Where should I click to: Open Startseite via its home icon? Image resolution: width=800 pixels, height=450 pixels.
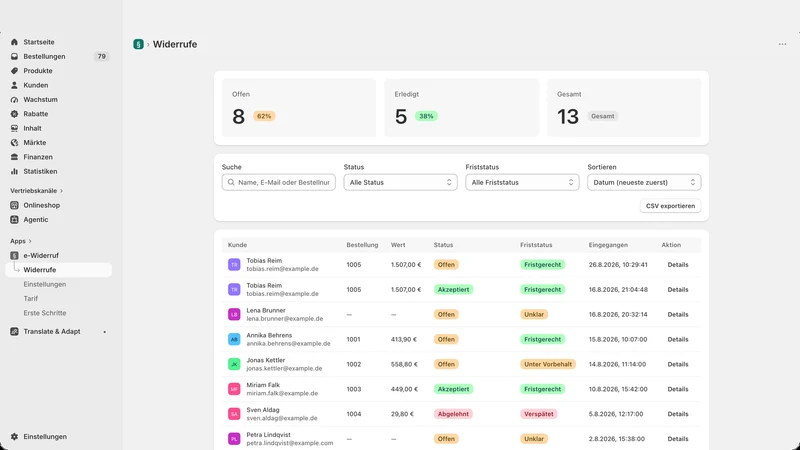tap(14, 42)
